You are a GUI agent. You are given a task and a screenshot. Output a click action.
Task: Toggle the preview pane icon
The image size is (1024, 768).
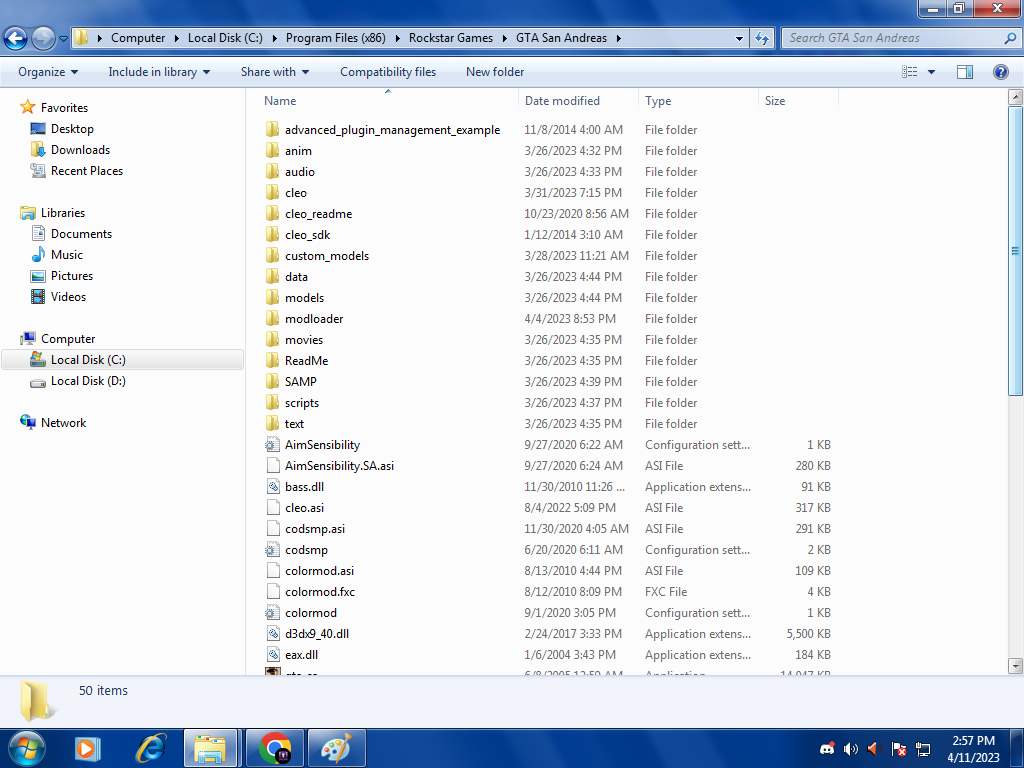pos(965,72)
